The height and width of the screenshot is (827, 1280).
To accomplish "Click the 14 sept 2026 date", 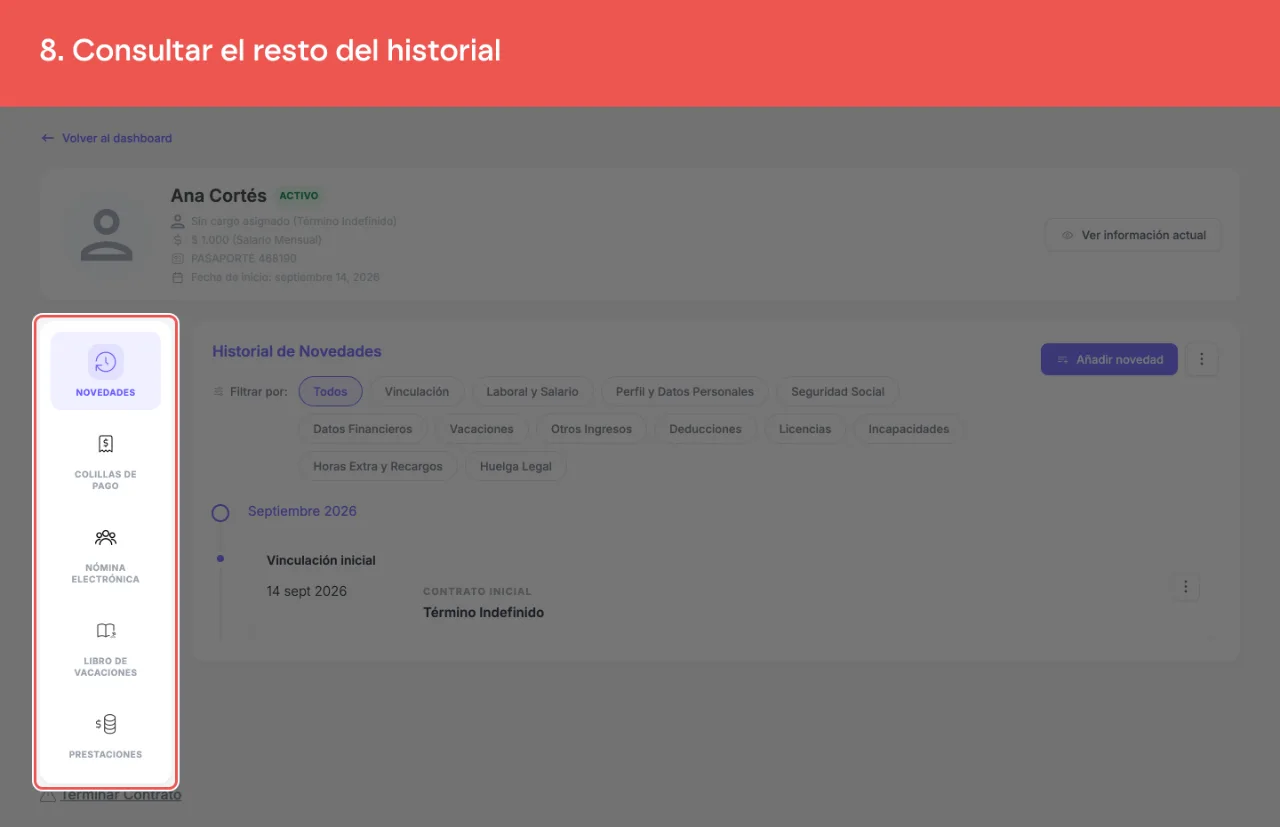I will [x=307, y=591].
